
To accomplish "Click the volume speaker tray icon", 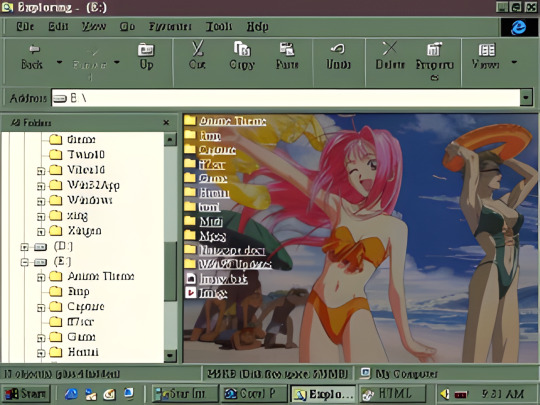I will tap(445, 394).
